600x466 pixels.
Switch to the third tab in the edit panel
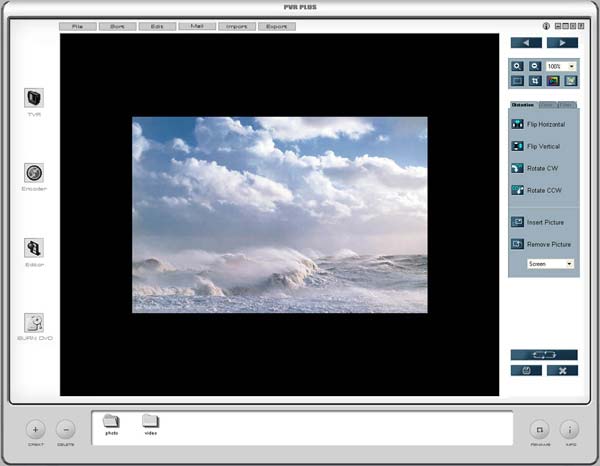coord(567,105)
